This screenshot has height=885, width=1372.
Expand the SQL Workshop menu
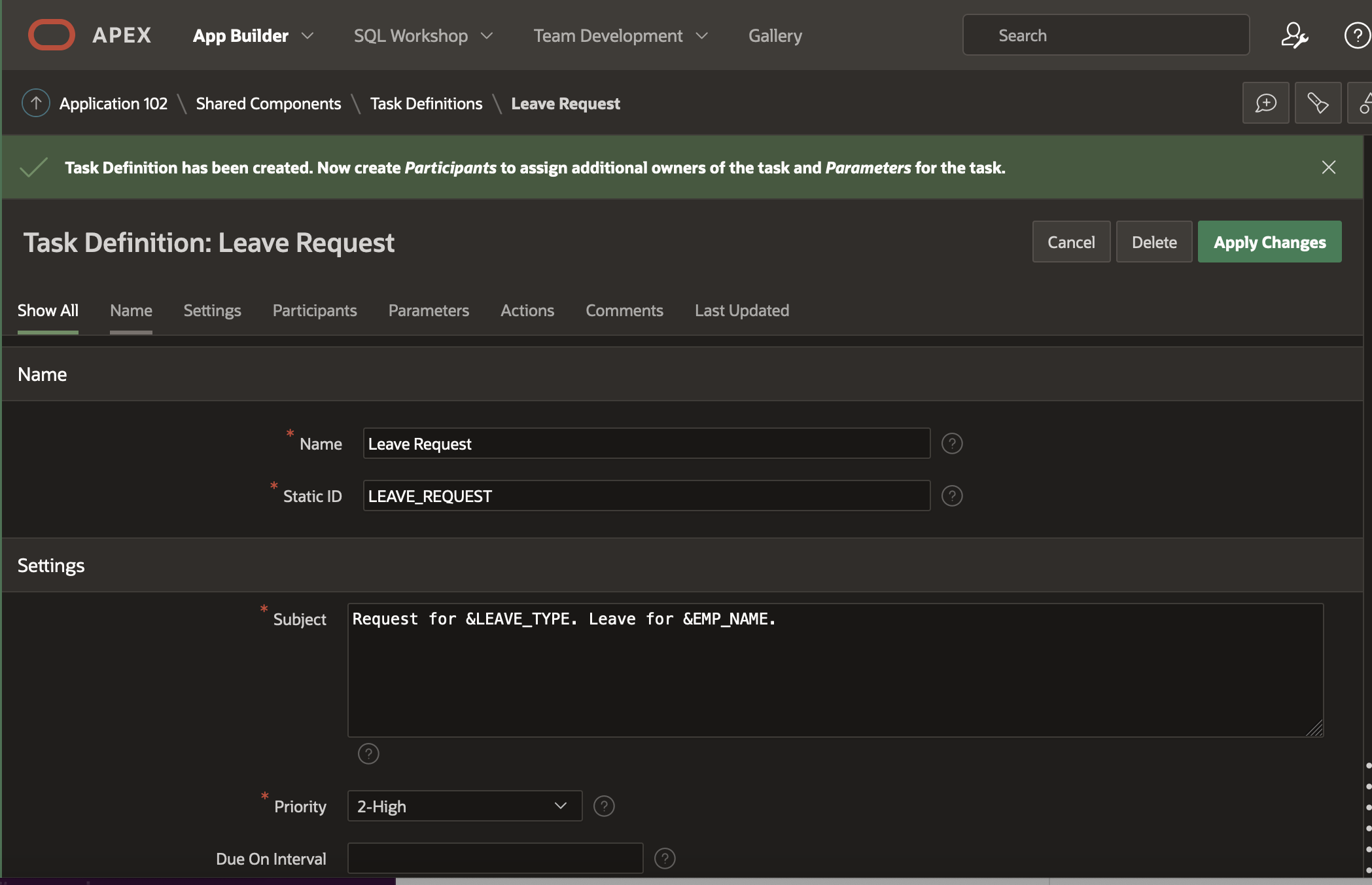pos(486,36)
